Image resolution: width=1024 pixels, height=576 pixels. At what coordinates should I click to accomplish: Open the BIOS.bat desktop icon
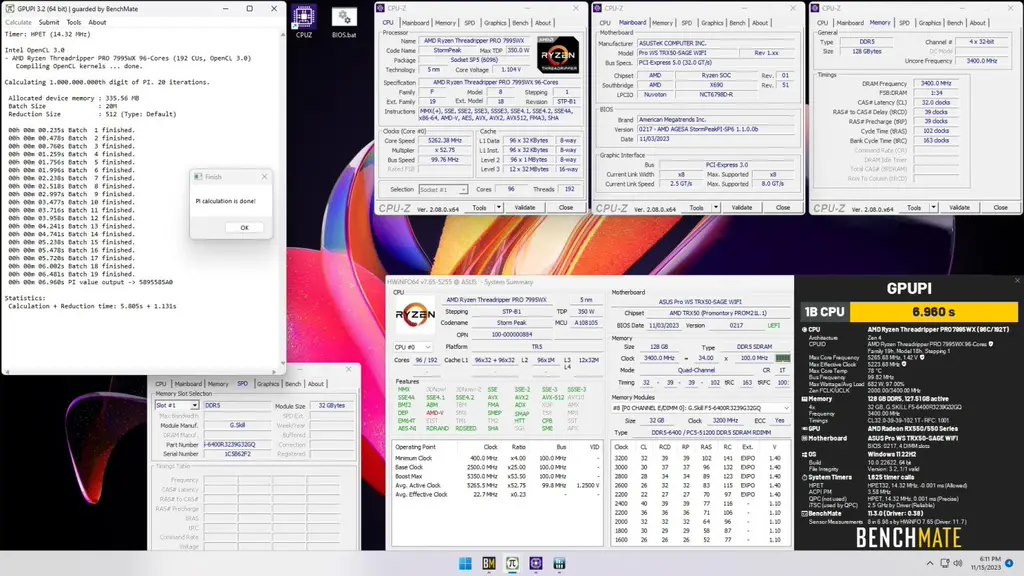(344, 18)
